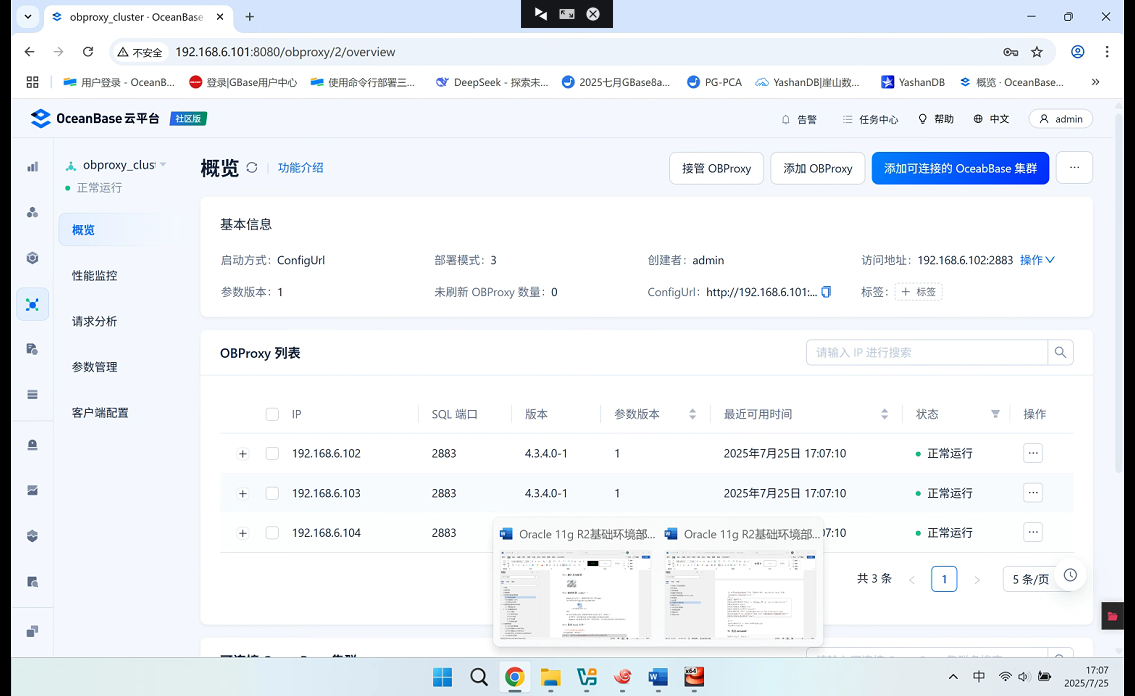
Task: Open the shield security icon in sidebar
Action: tap(33, 536)
